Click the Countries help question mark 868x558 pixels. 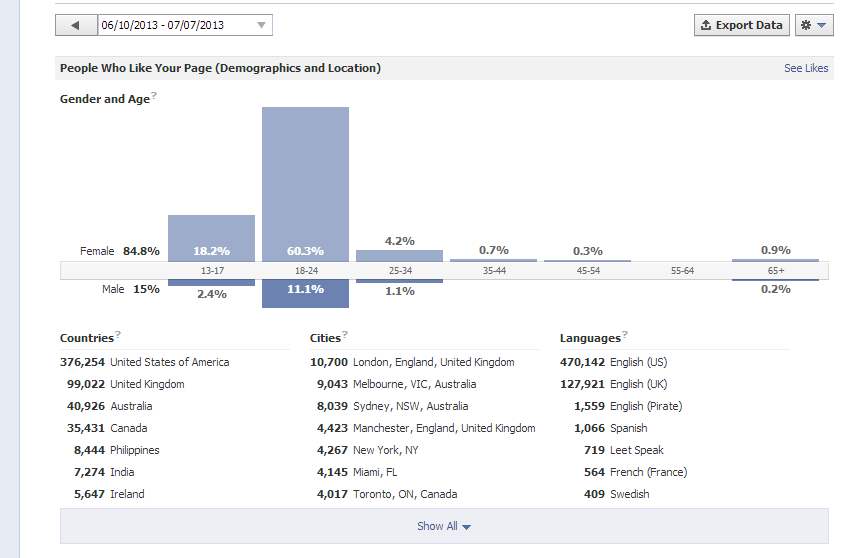click(x=117, y=334)
